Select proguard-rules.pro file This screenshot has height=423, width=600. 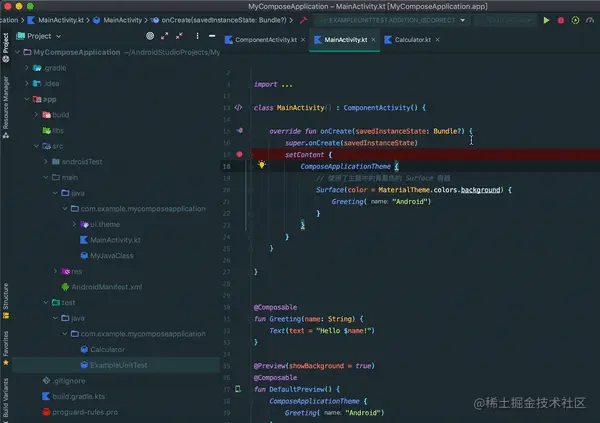(x=80, y=412)
